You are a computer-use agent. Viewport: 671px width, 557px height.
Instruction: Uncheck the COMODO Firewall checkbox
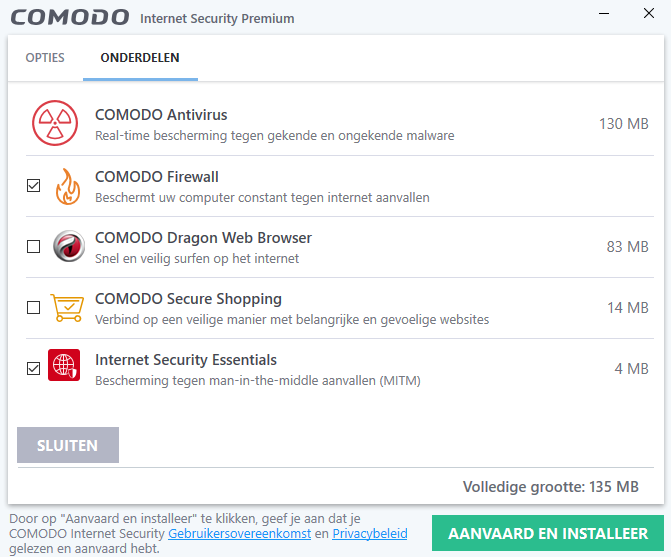[34, 185]
